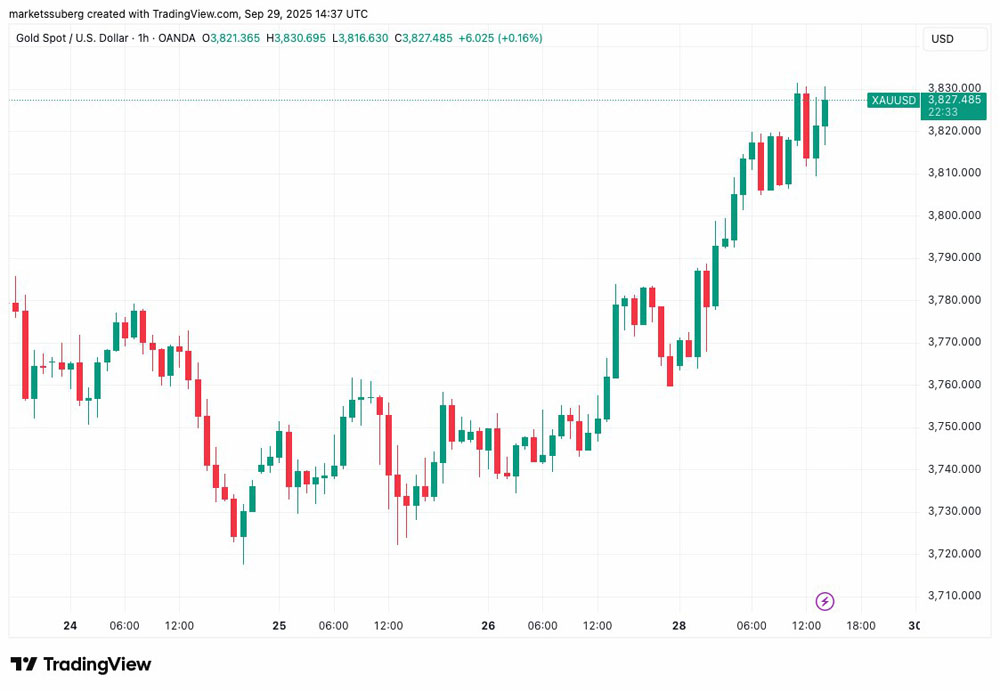
Task: Click the TradingView logo at bottom left
Action: point(80,664)
